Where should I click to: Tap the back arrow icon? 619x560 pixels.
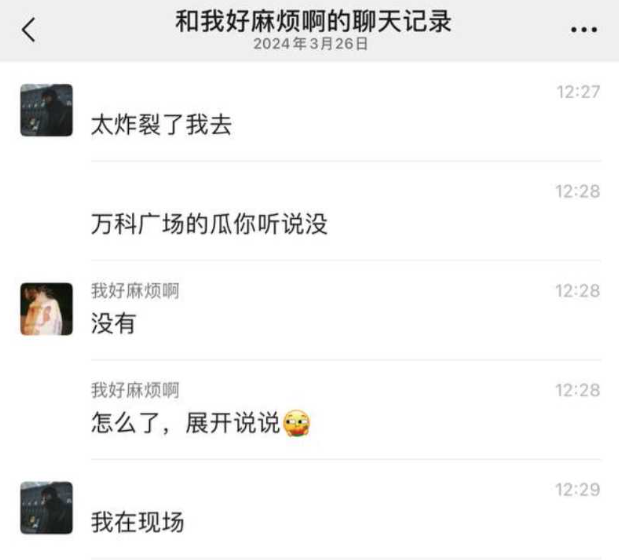tap(28, 30)
